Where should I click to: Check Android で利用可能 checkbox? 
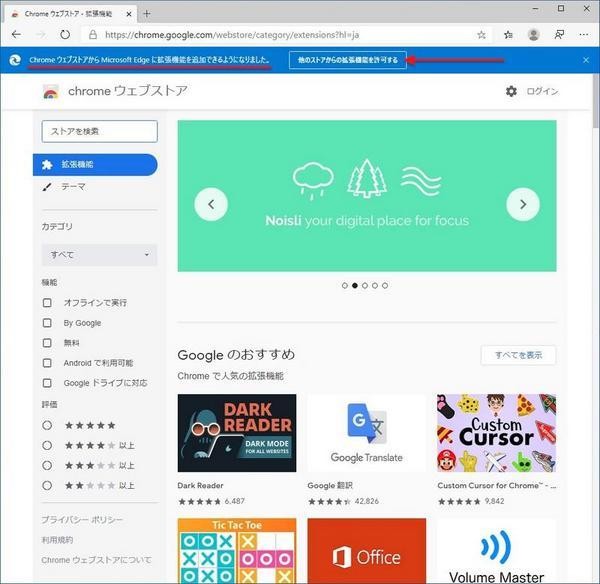[x=47, y=363]
